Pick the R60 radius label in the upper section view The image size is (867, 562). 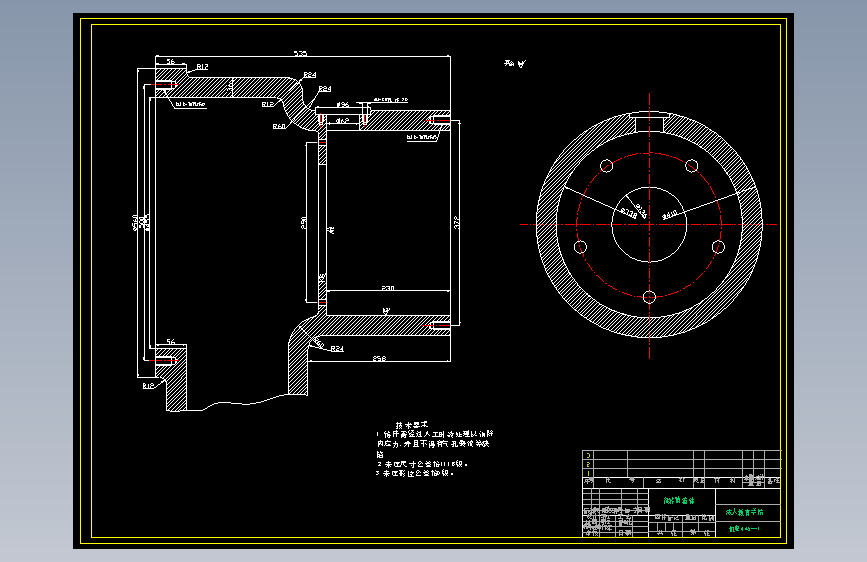coord(279,126)
